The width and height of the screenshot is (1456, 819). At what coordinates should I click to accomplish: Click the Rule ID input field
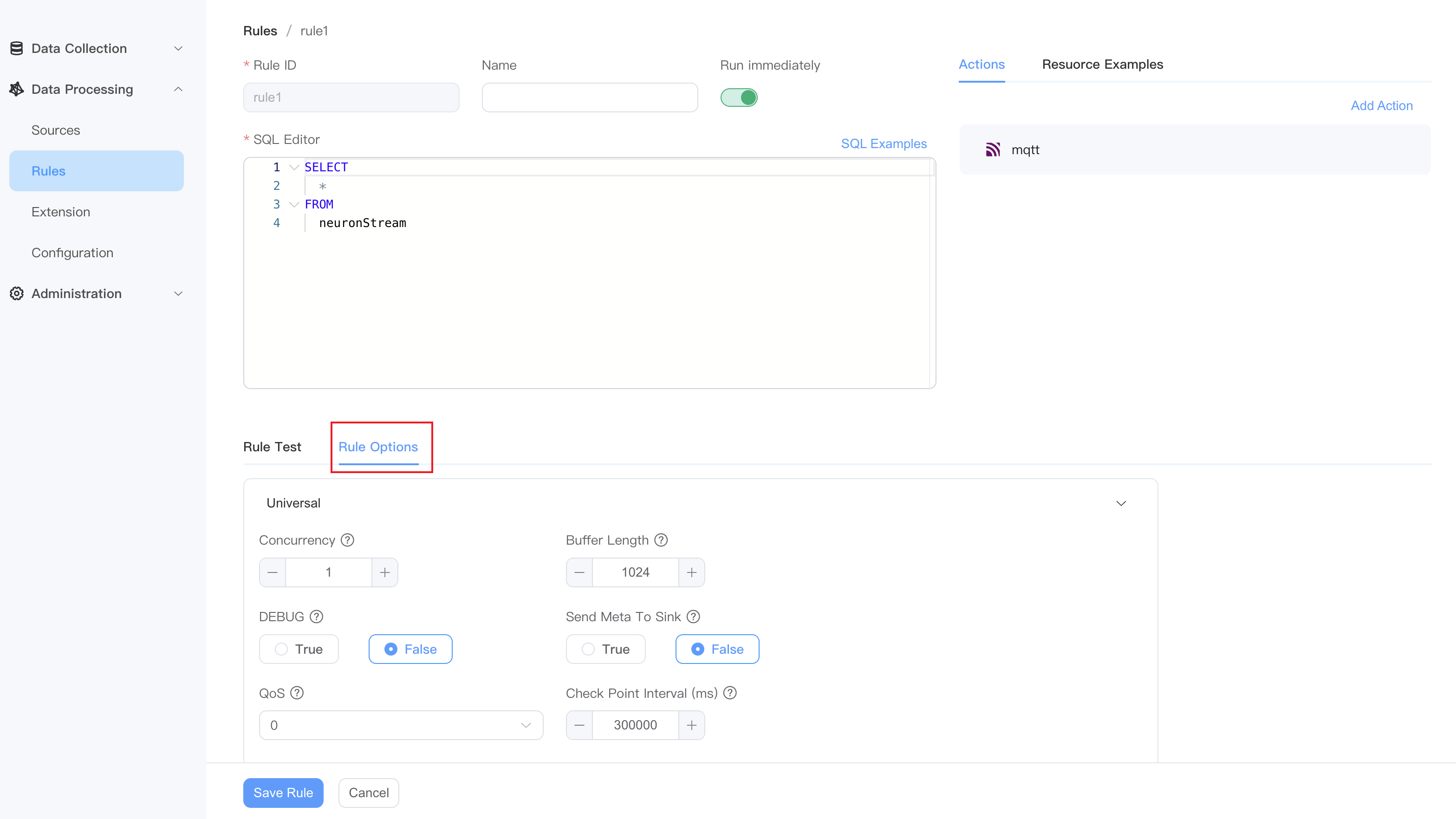pos(352,97)
